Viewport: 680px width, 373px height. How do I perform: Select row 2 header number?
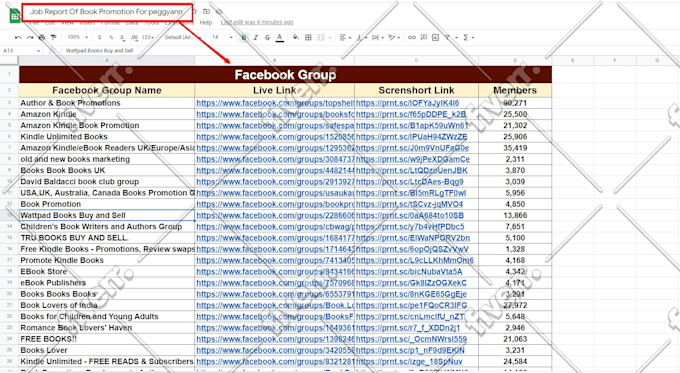(x=9, y=90)
